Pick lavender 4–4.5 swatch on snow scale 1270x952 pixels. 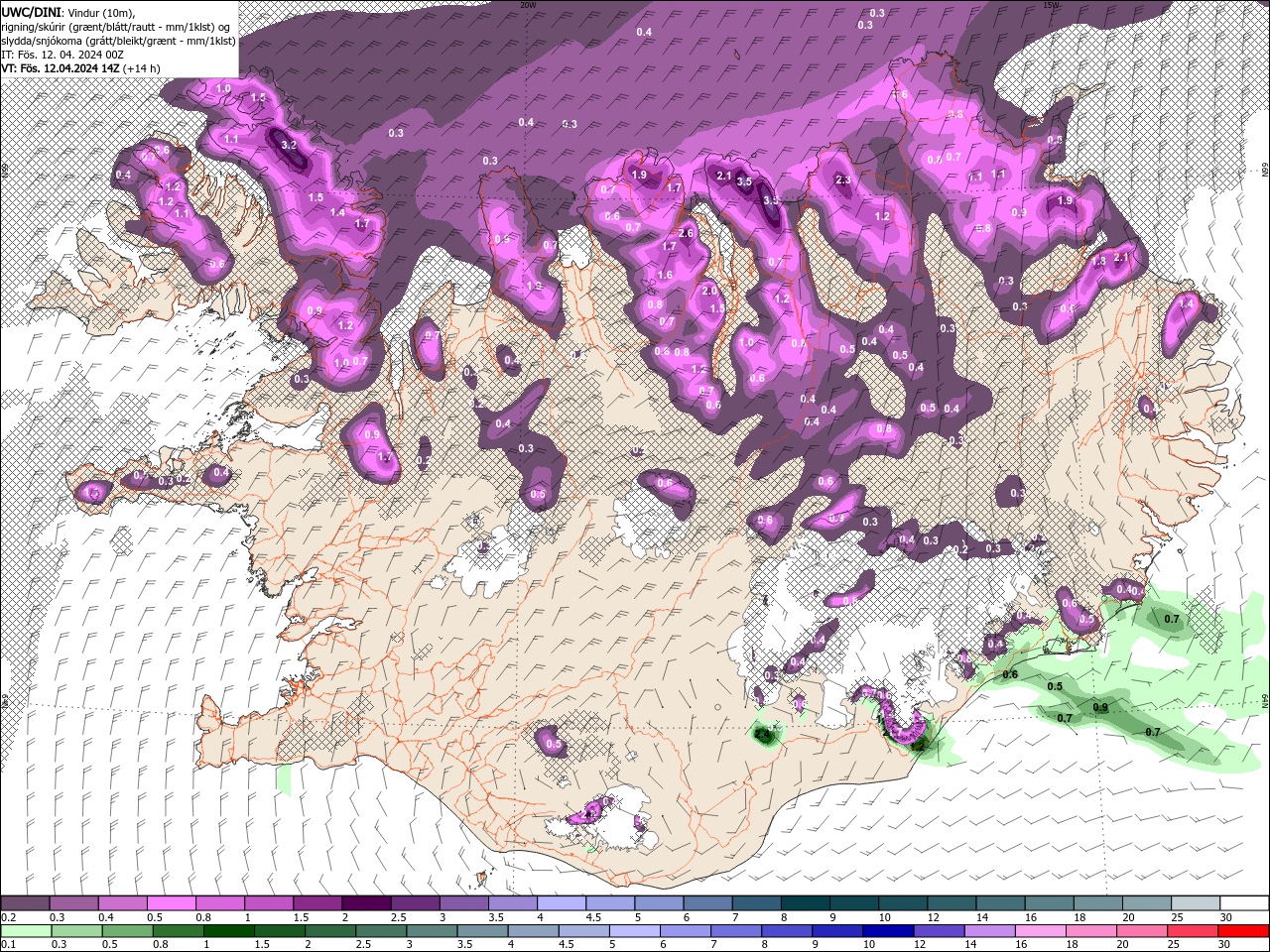(x=561, y=904)
